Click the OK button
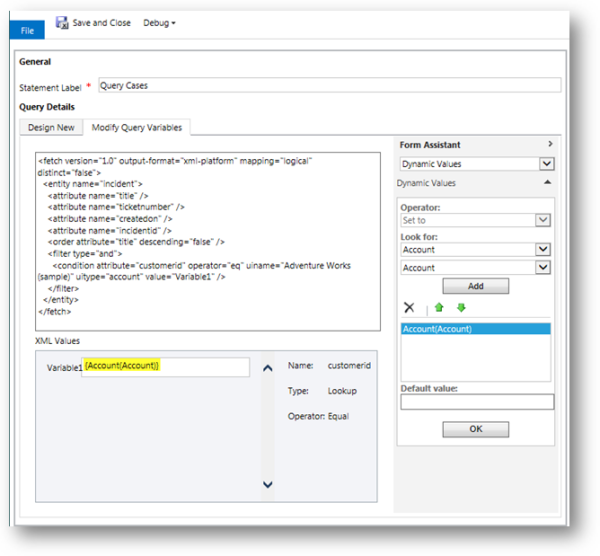The height and width of the screenshot is (556, 600). (476, 429)
